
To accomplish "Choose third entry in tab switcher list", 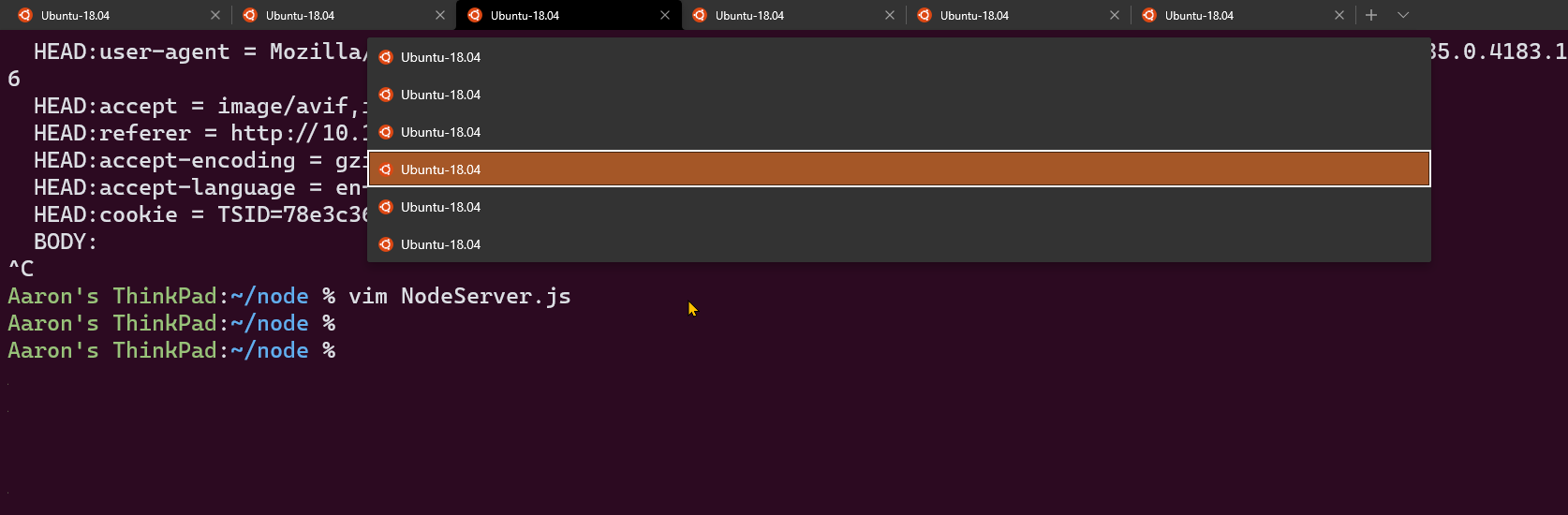I will point(899,132).
